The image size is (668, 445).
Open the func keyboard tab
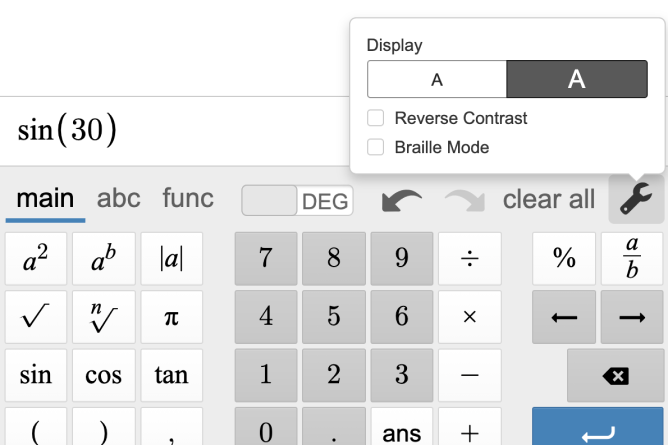[188, 198]
